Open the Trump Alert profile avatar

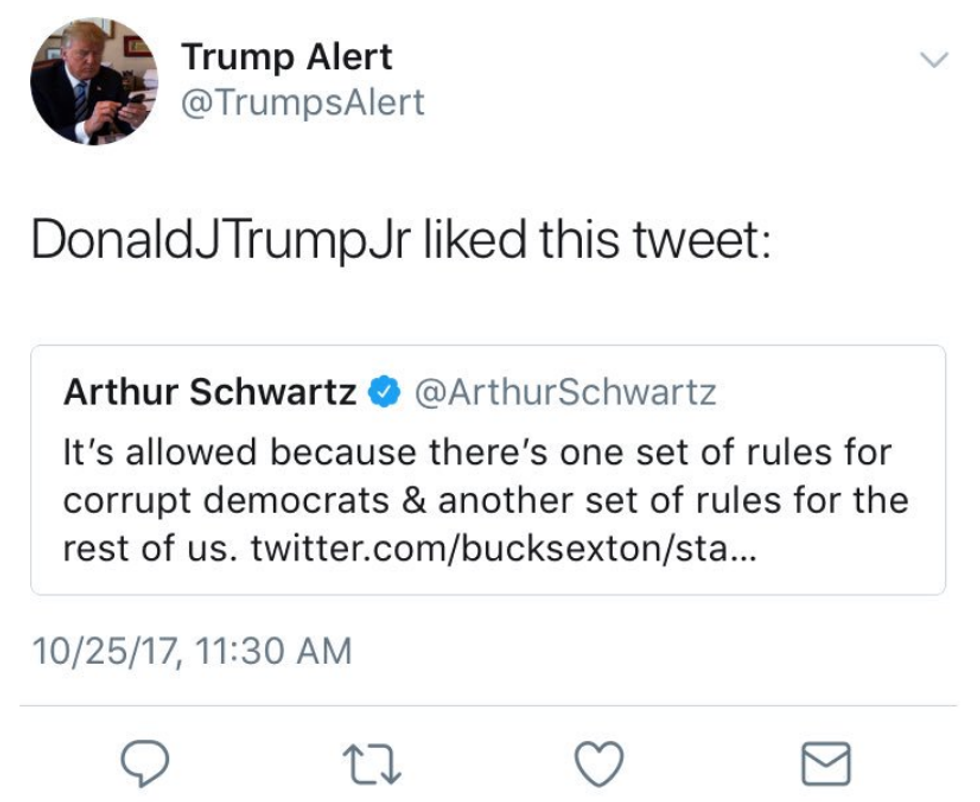(94, 81)
